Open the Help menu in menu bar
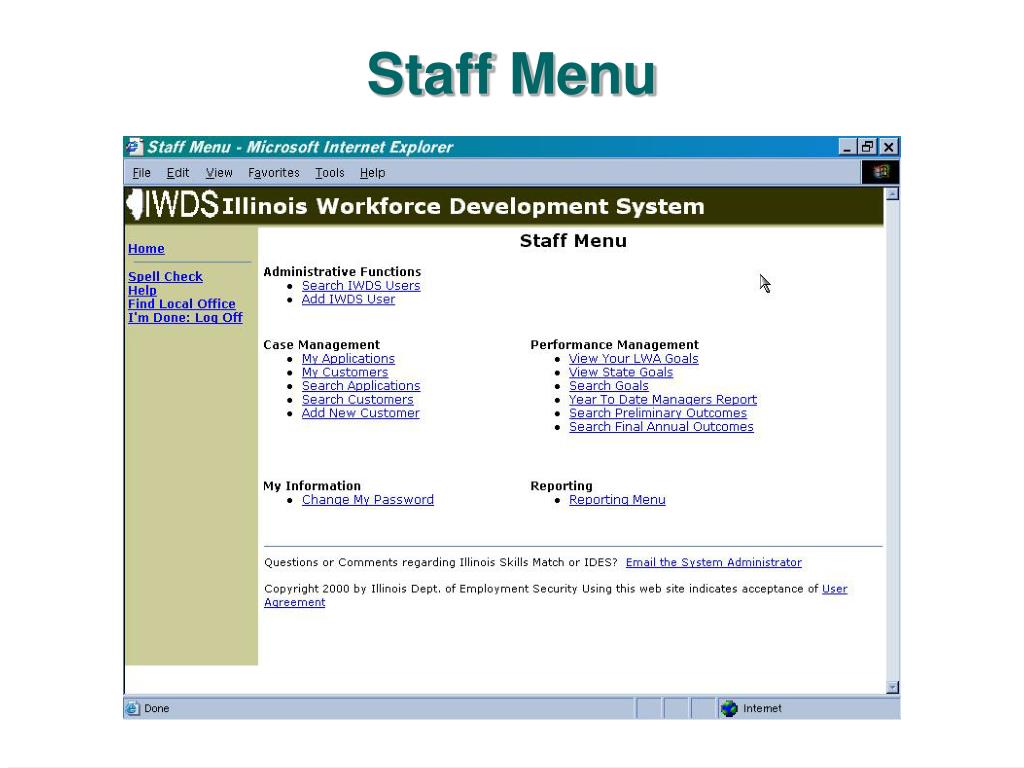This screenshot has width=1024, height=768. click(x=372, y=173)
